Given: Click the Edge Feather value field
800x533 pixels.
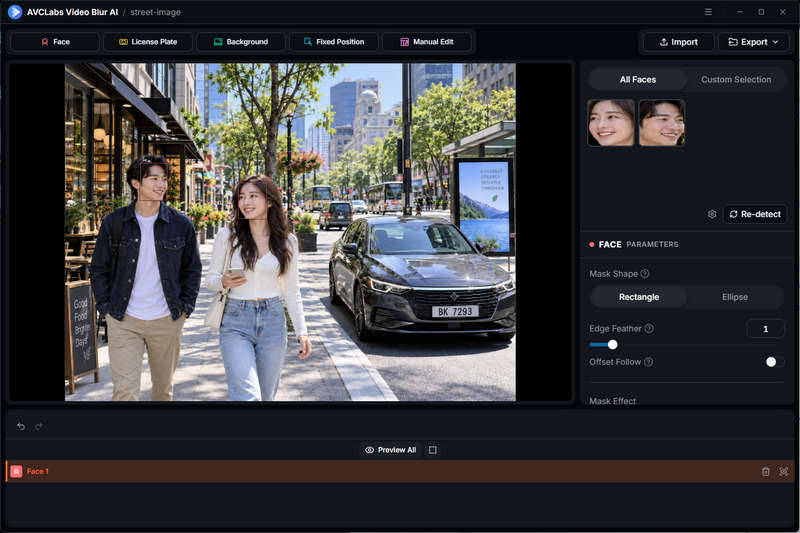Looking at the screenshot, I should coord(765,329).
